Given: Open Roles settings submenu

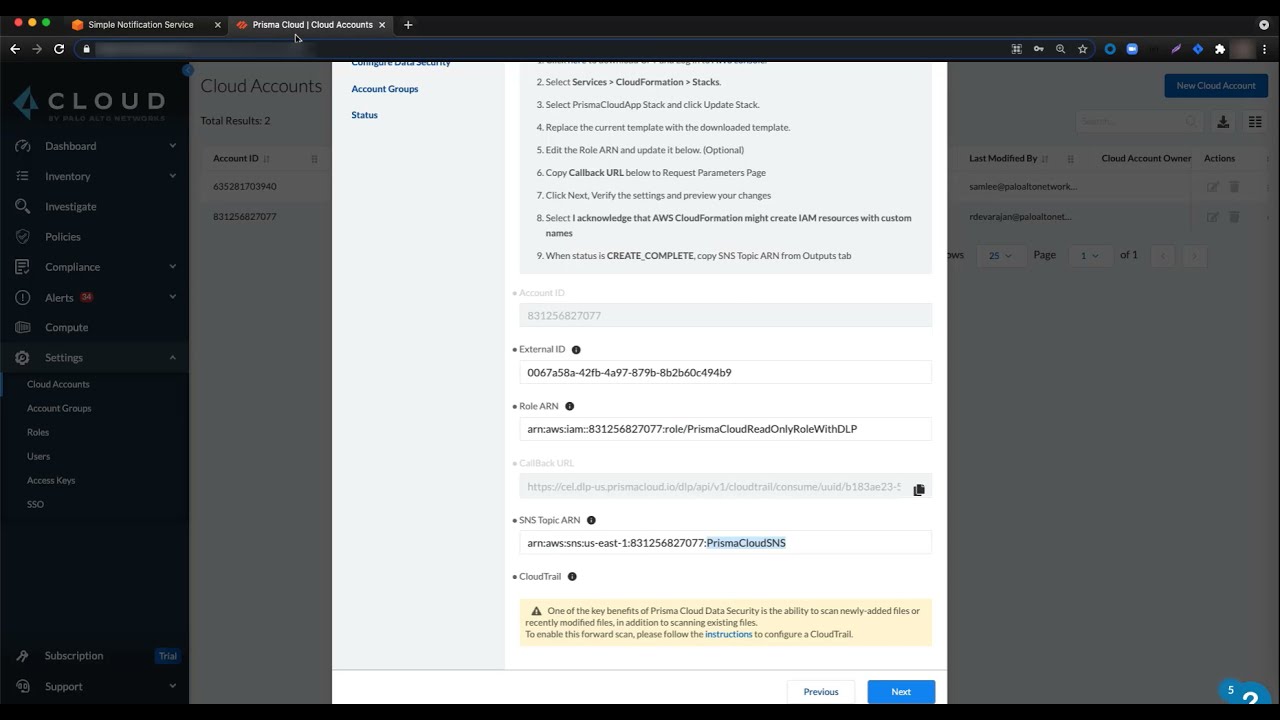Looking at the screenshot, I should (38, 432).
